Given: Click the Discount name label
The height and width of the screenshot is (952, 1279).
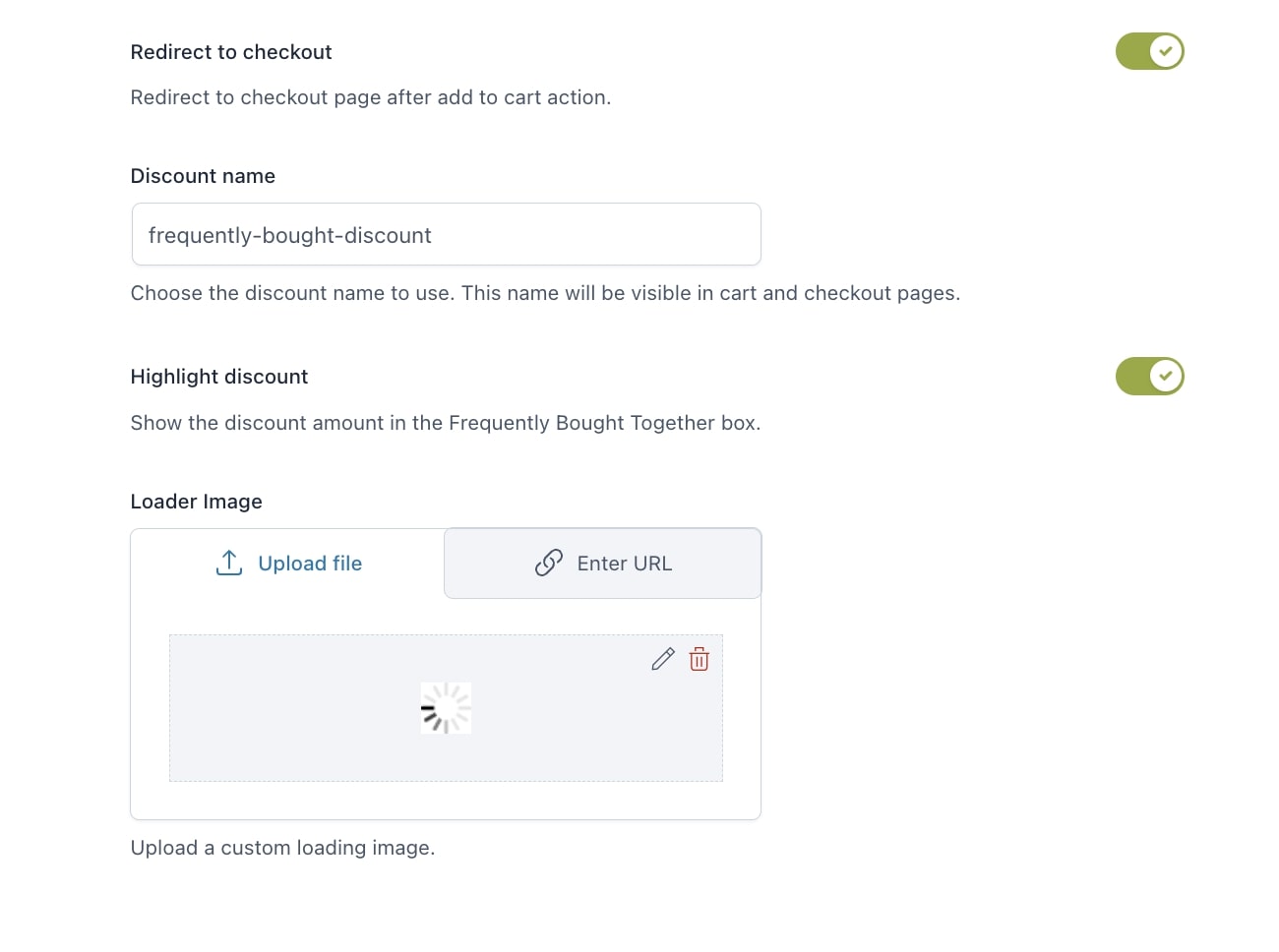Looking at the screenshot, I should pyautogui.click(x=203, y=176).
